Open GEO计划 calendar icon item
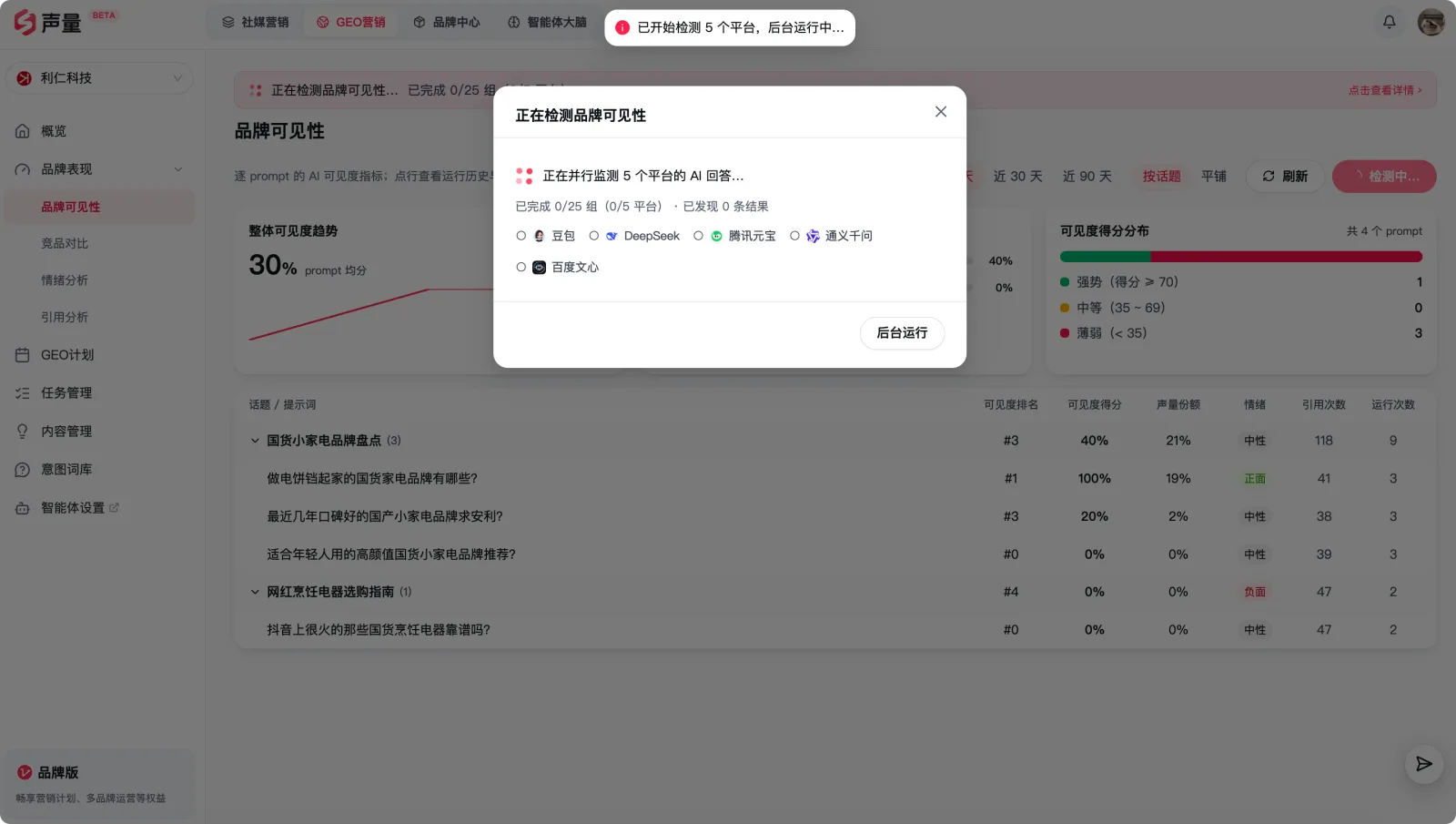Screen dimensions: 1456x824 click(x=99, y=355)
